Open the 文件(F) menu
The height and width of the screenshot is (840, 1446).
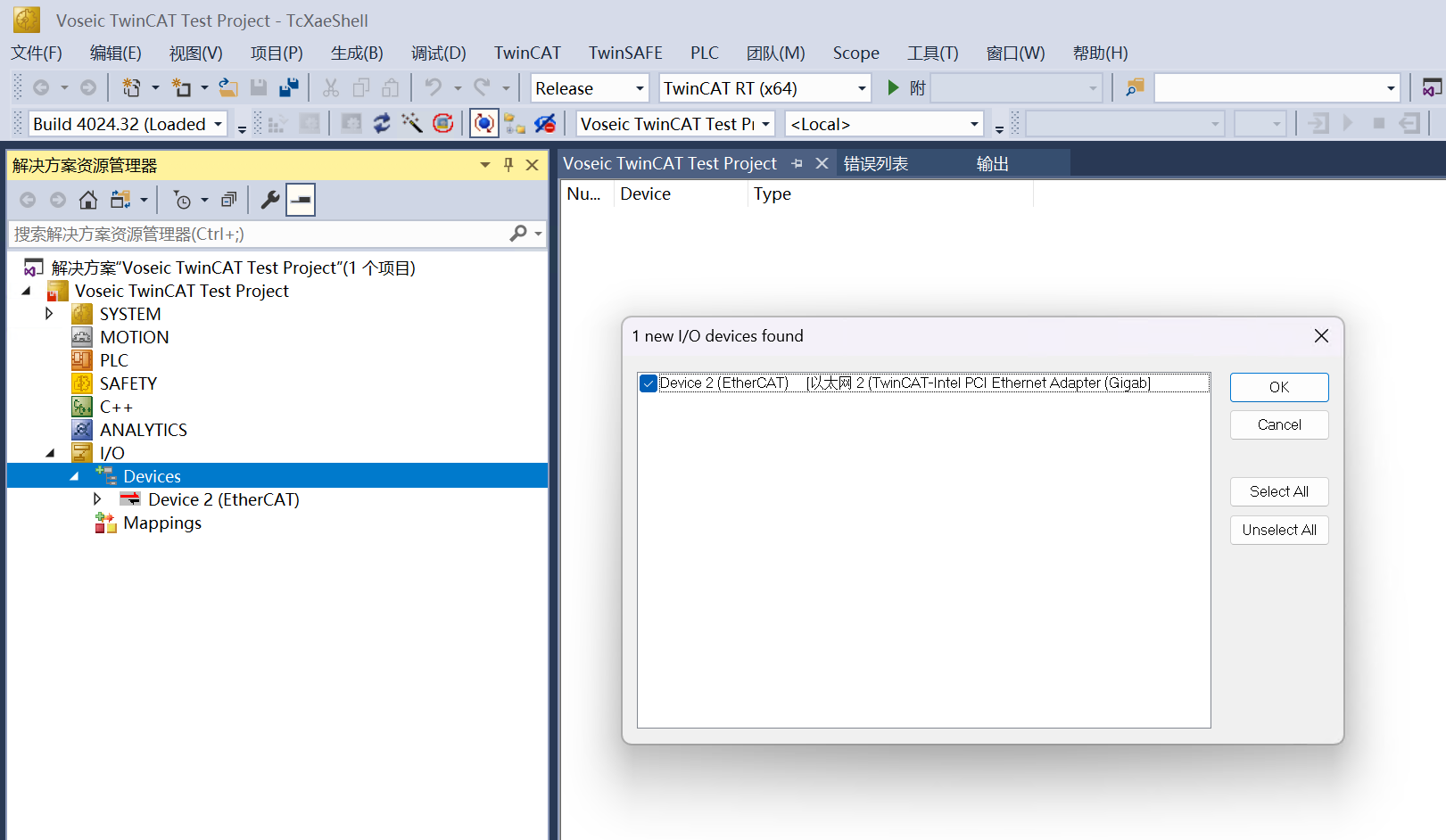(x=37, y=53)
